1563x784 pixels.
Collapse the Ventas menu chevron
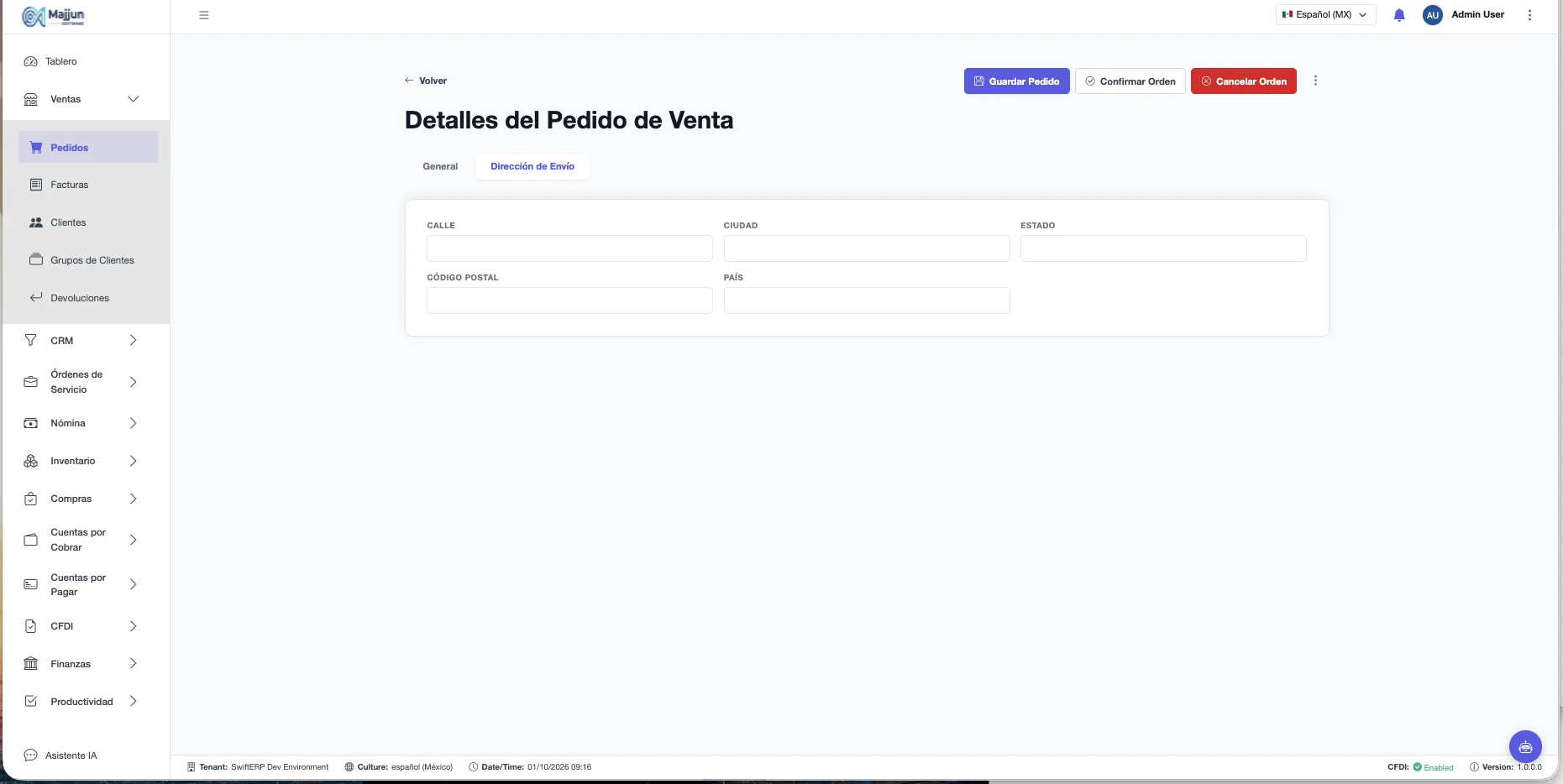[133, 99]
